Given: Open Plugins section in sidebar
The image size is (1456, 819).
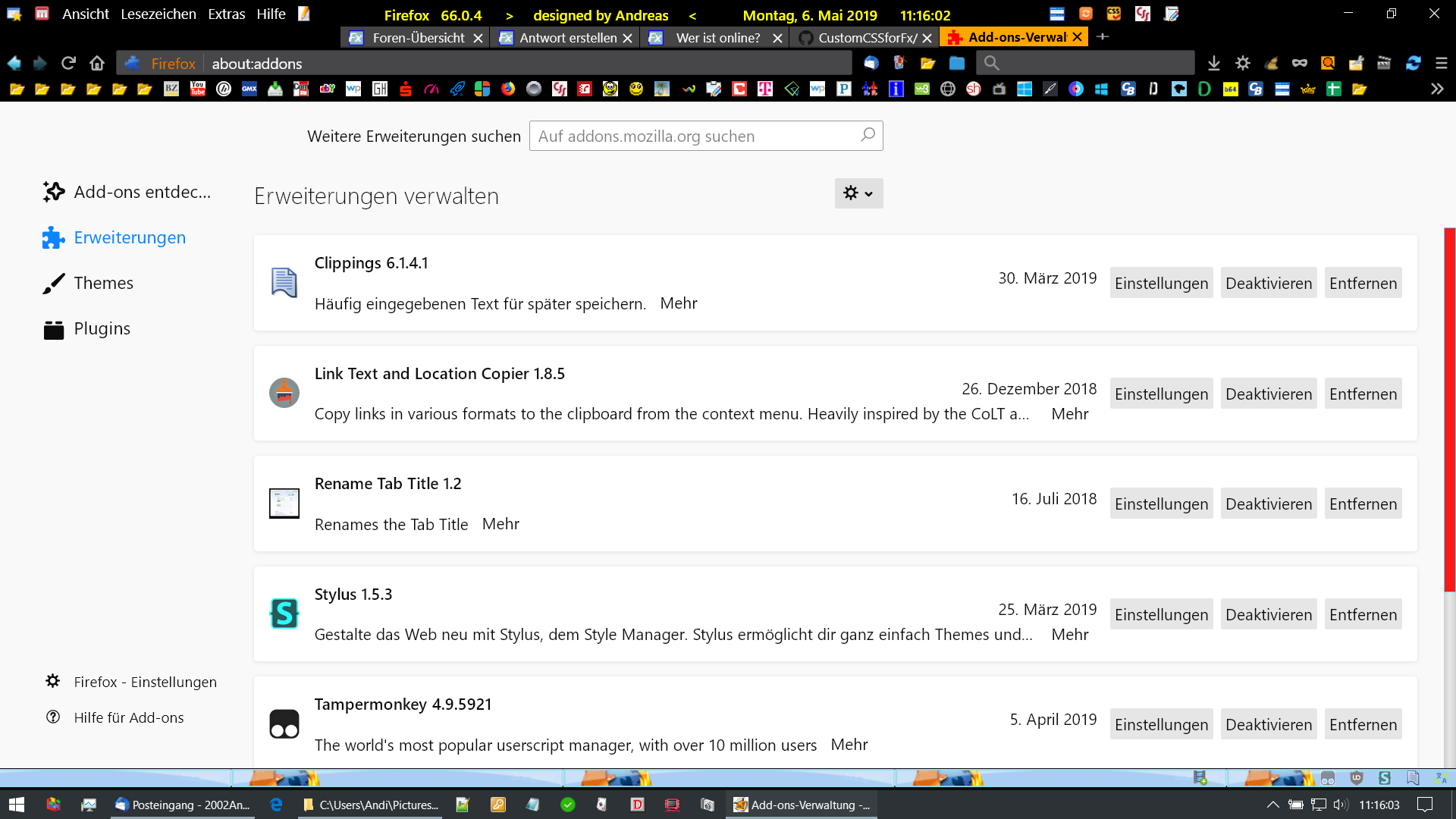Looking at the screenshot, I should [102, 328].
